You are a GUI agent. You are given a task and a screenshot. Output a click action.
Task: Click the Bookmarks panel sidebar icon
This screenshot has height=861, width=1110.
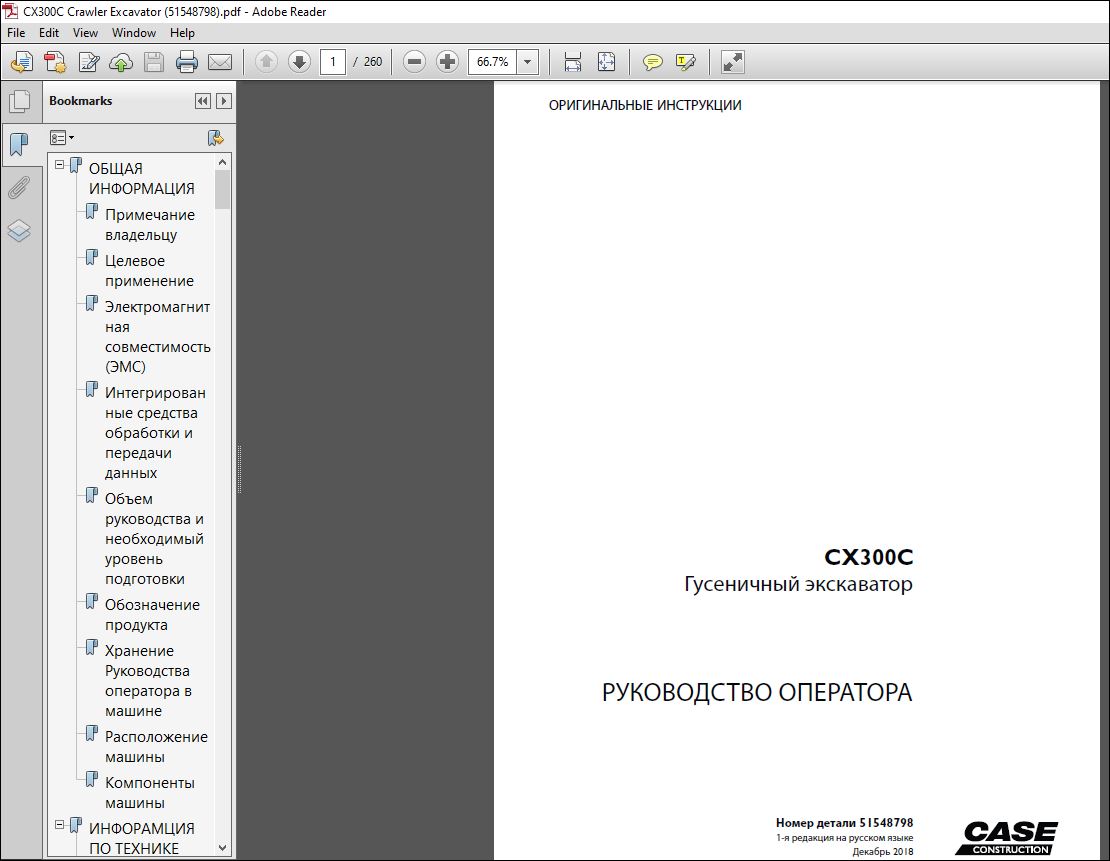pyautogui.click(x=19, y=144)
